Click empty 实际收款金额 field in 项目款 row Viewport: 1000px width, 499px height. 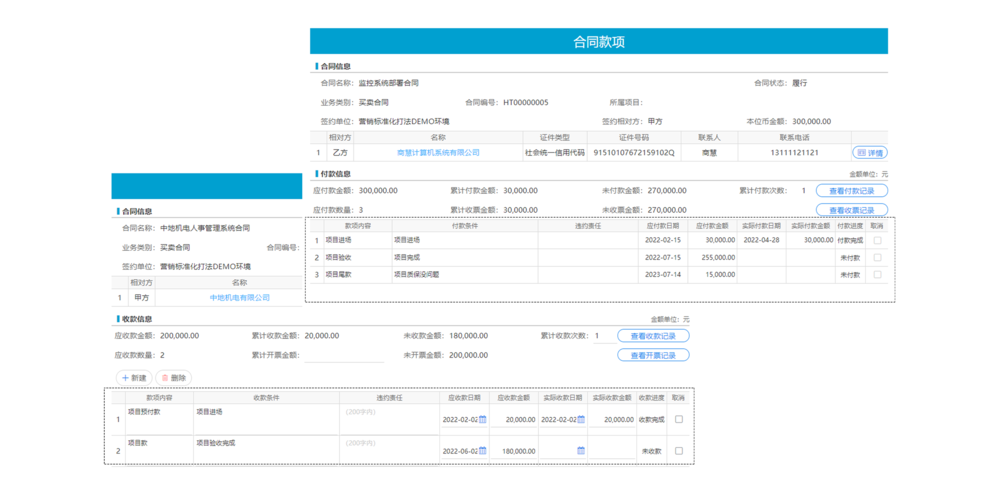coord(612,451)
